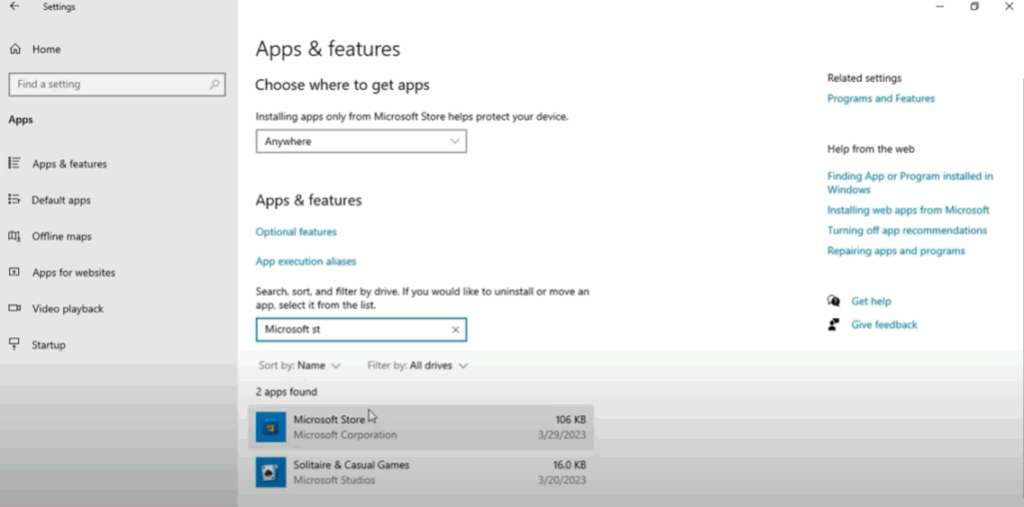Screen dimensions: 1024x507
Task: Open Apps & features in the sidebar
Action: (69, 164)
